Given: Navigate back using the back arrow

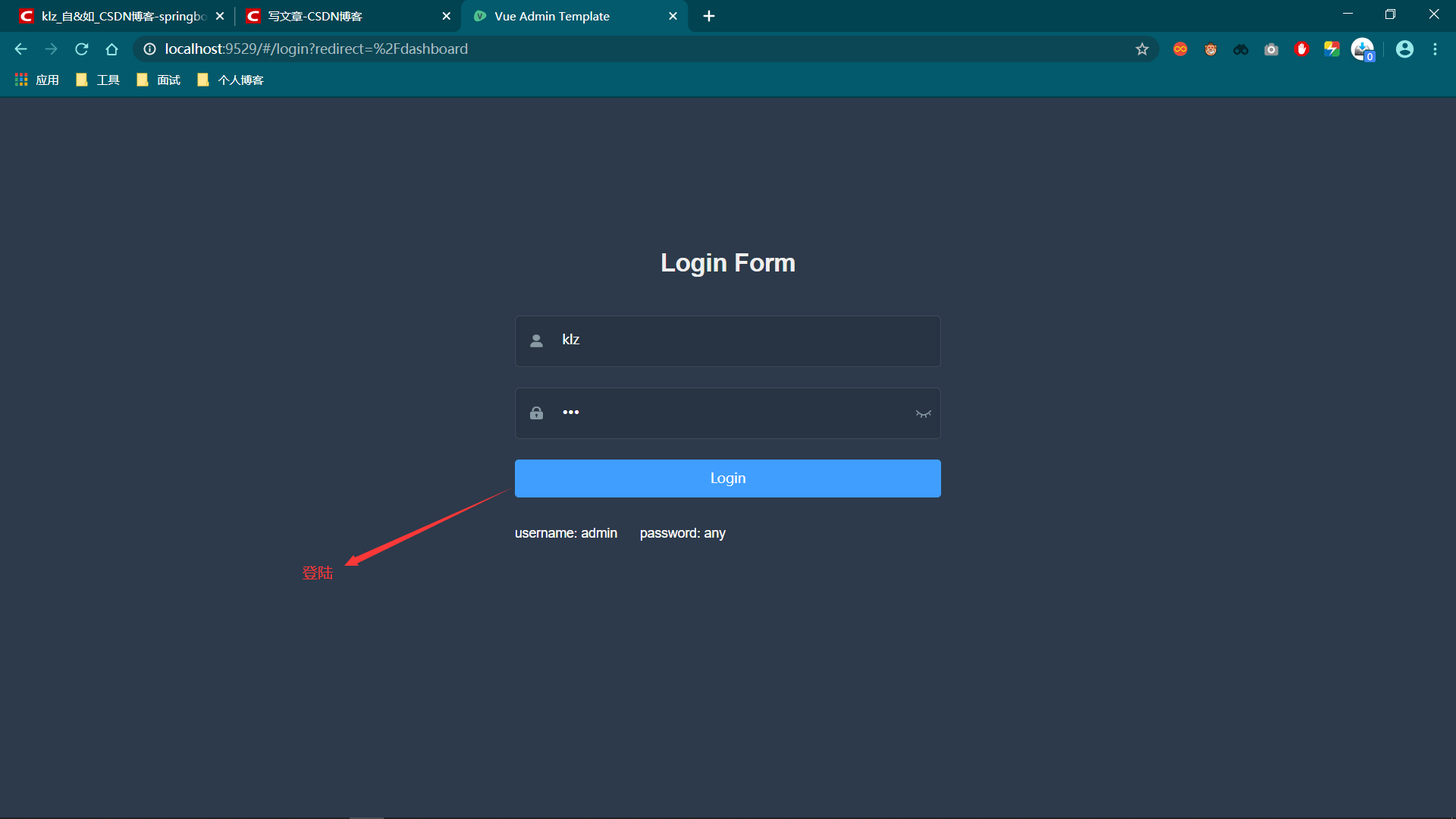Looking at the screenshot, I should pyautogui.click(x=20, y=49).
